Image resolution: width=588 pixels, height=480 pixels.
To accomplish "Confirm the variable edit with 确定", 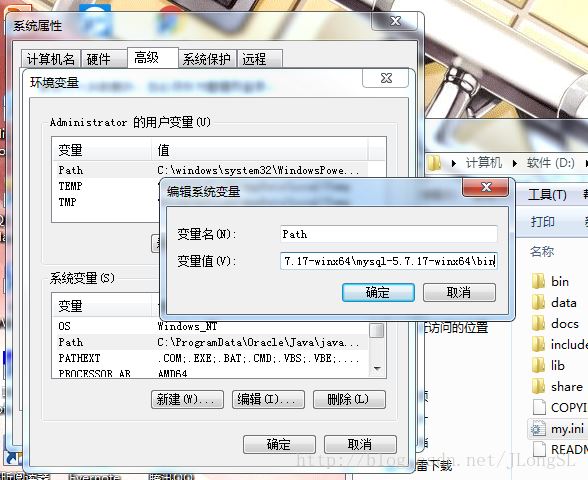I will 378,292.
